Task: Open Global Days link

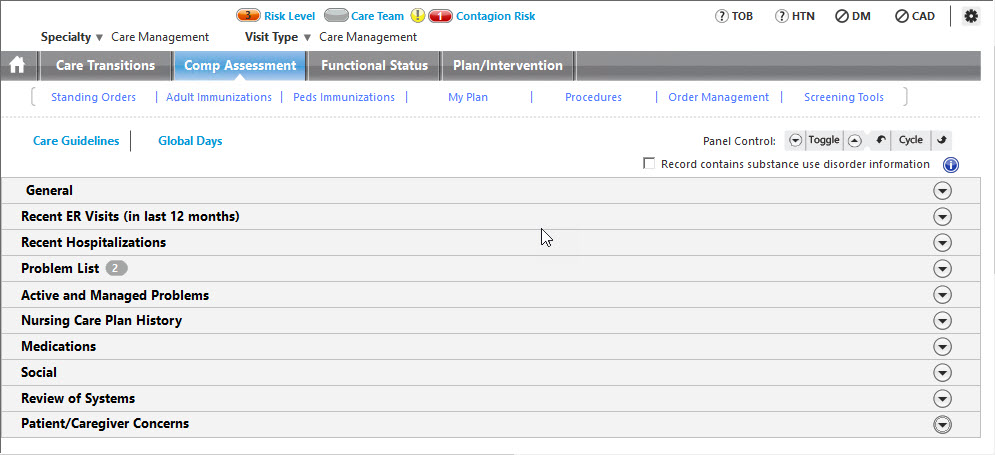Action: [x=190, y=141]
